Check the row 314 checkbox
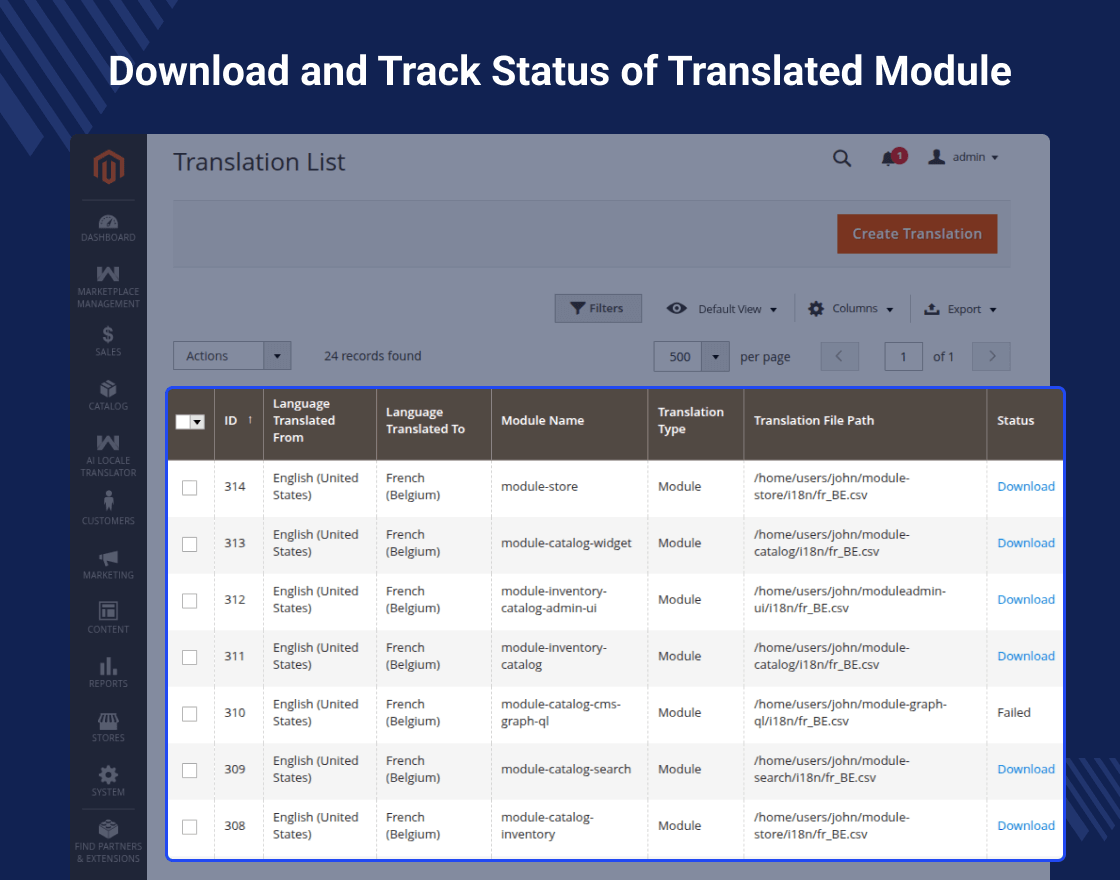The image size is (1120, 880). tap(190, 488)
